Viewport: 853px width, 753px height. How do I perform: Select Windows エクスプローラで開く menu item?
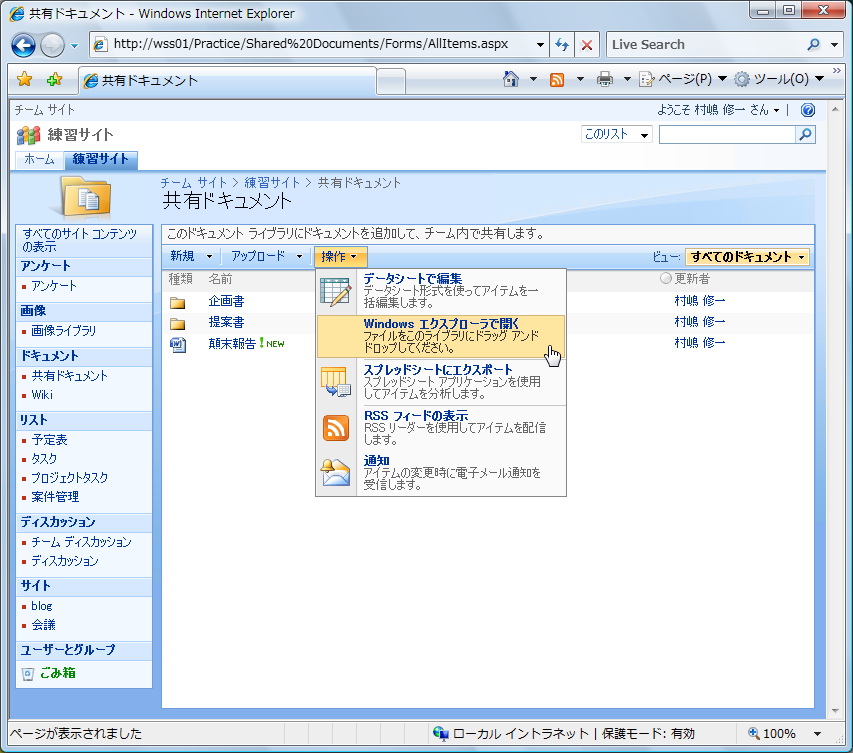coord(440,336)
